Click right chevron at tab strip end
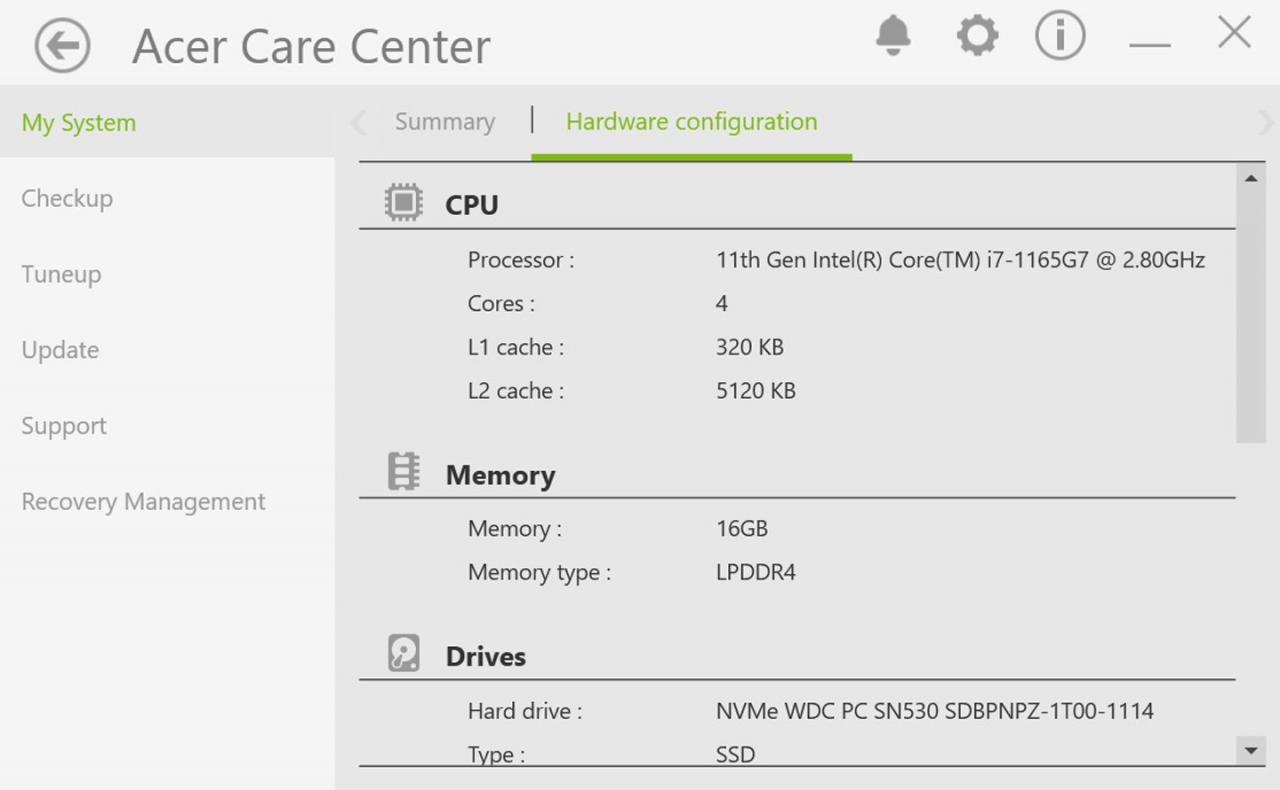 (x=1266, y=123)
